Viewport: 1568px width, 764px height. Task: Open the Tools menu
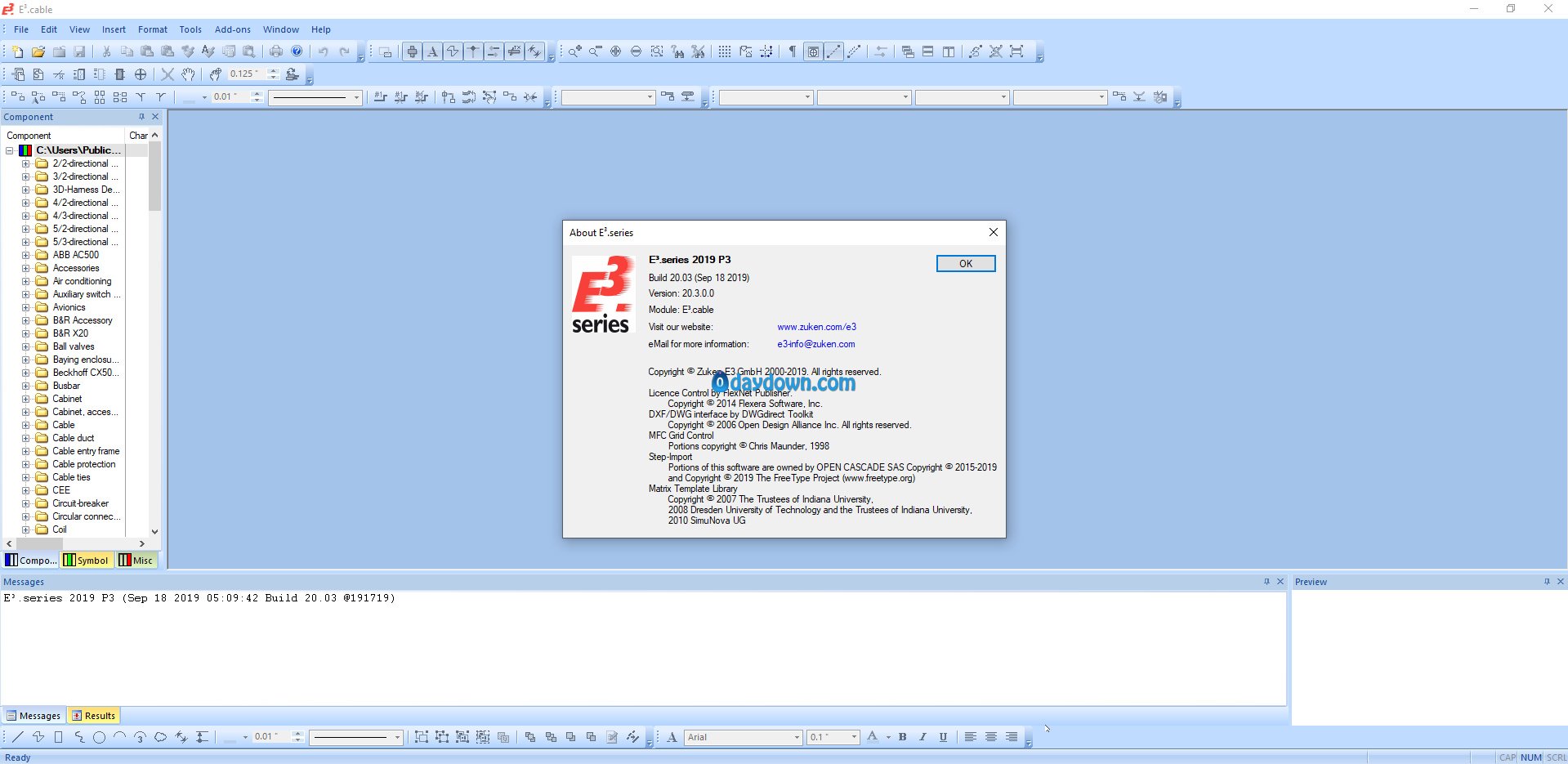(x=190, y=29)
